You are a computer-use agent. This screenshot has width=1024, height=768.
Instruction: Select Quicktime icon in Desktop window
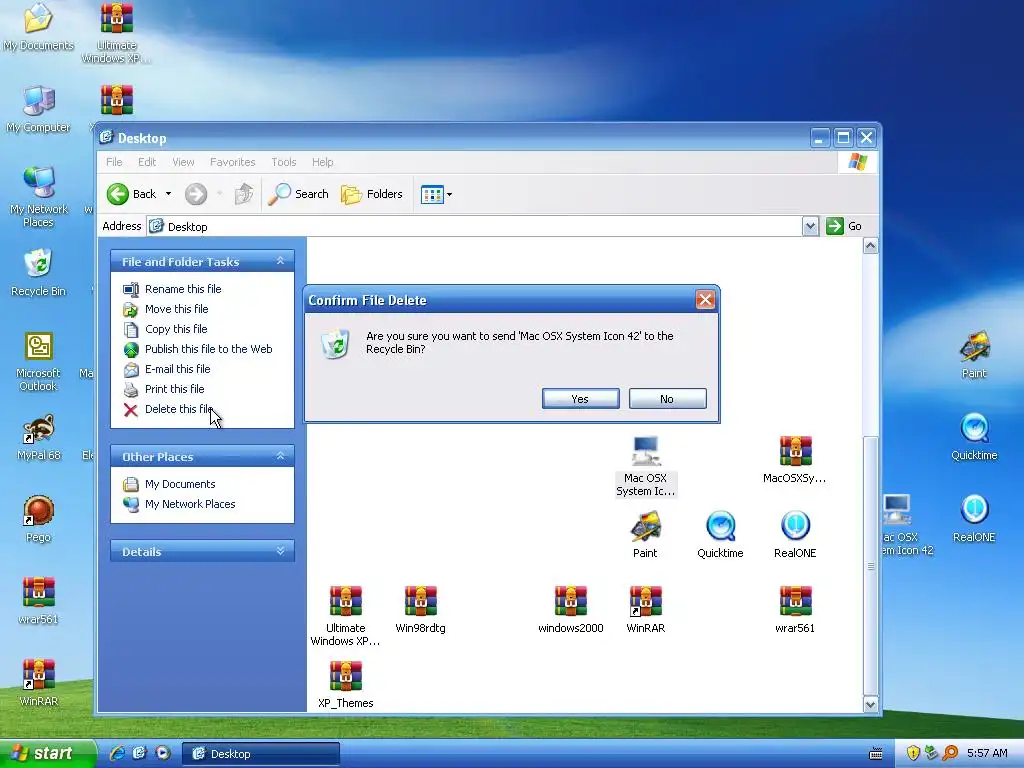point(720,535)
